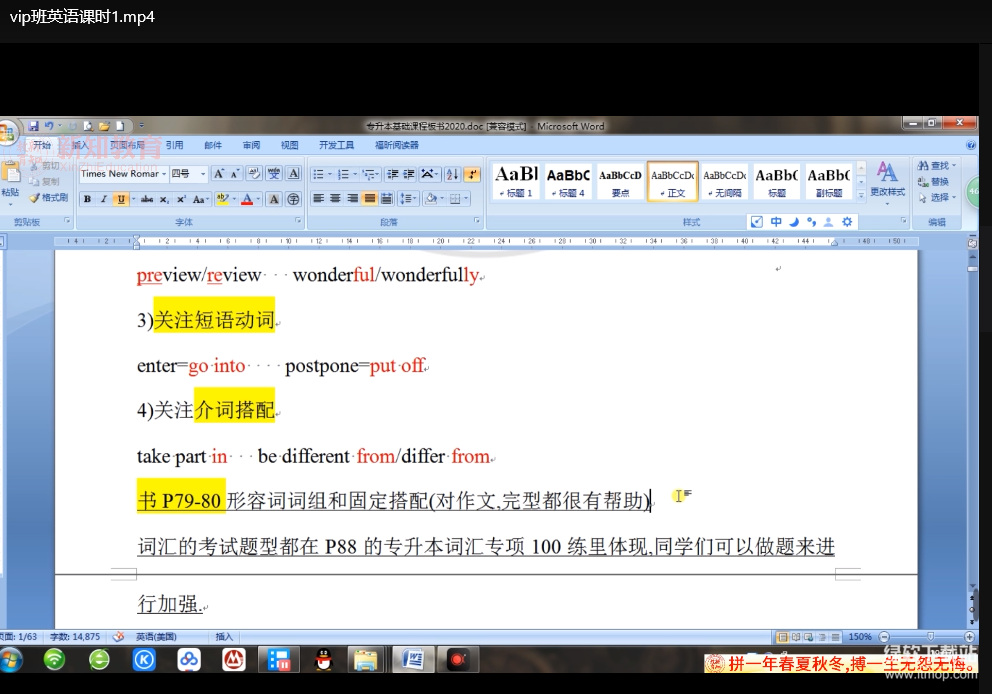Click the Center alignment icon
The height and width of the screenshot is (694, 992).
335,199
